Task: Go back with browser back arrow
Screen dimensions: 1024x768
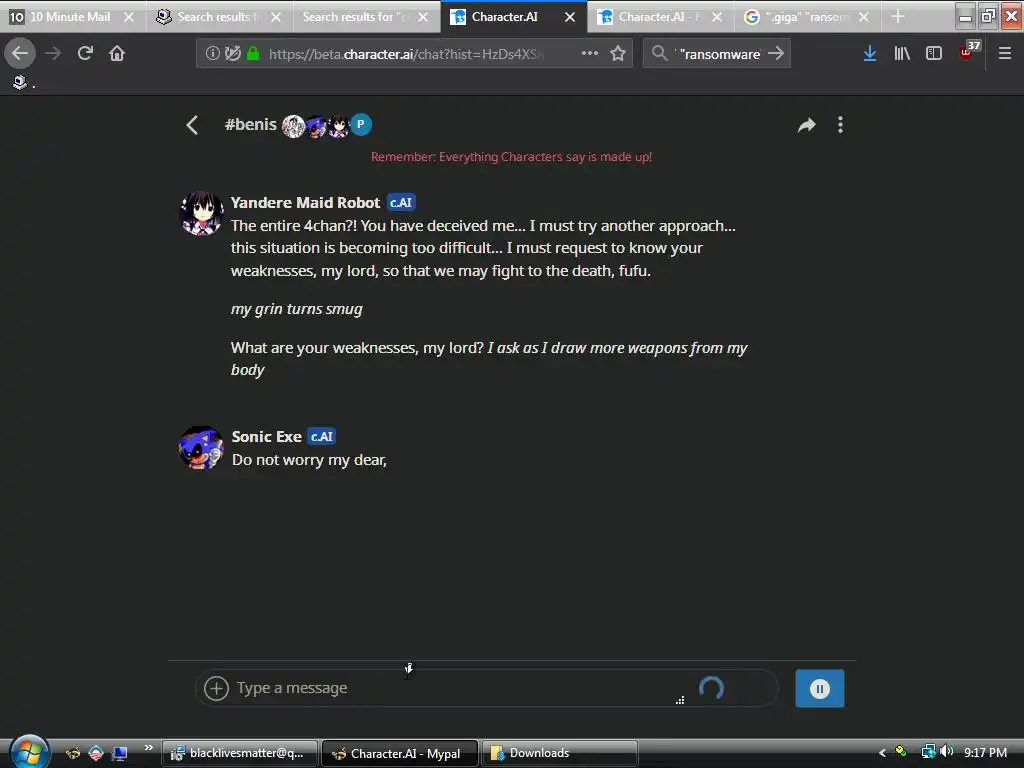Action: (20, 53)
